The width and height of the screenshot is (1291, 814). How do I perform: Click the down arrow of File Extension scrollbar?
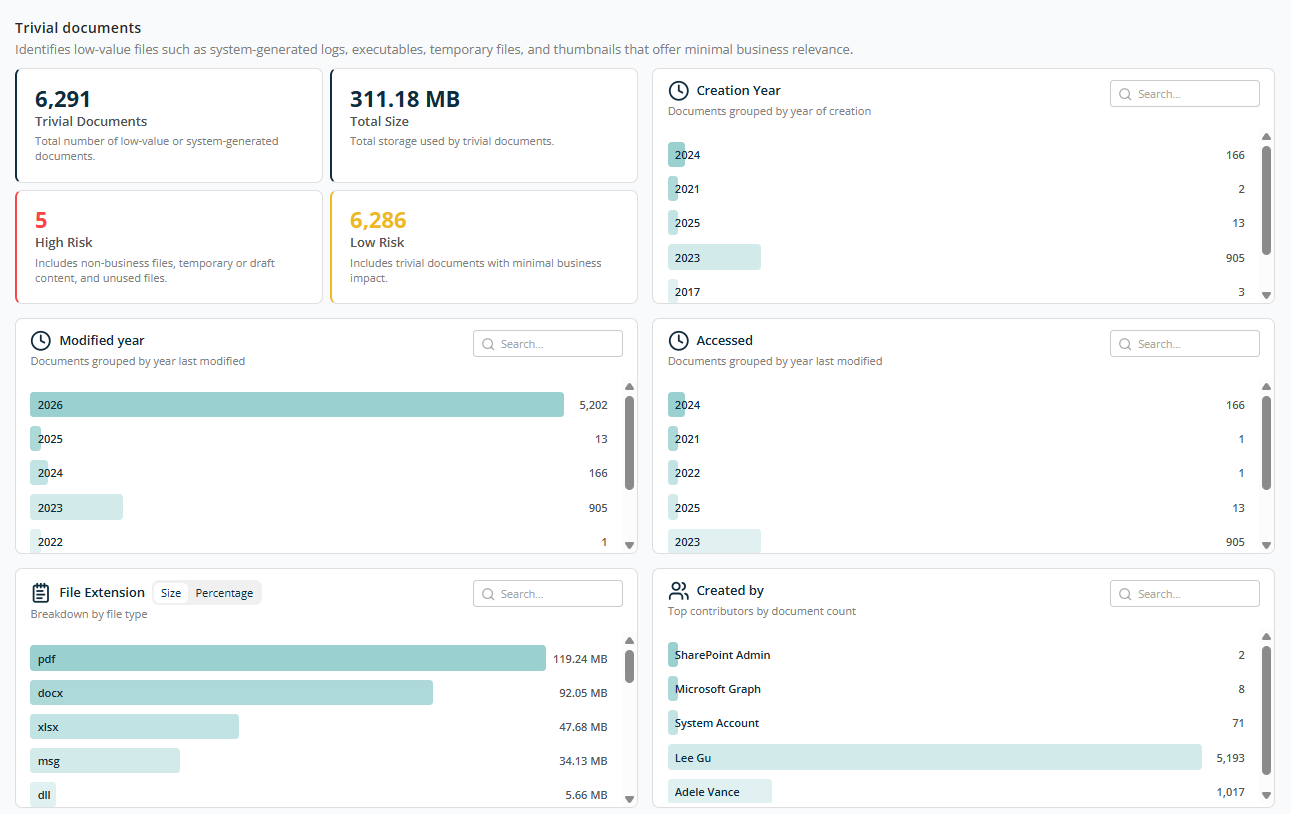tap(630, 799)
